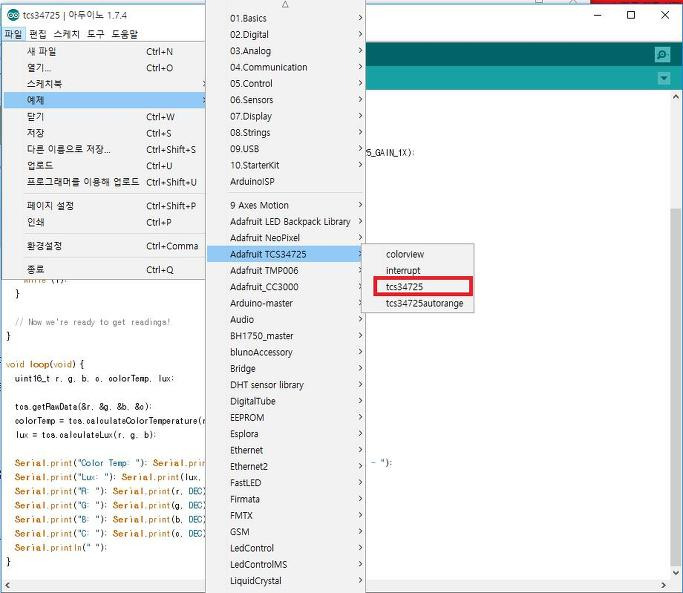Expand the 예제 submenu
Screen dimensions: 683x593
point(105,100)
